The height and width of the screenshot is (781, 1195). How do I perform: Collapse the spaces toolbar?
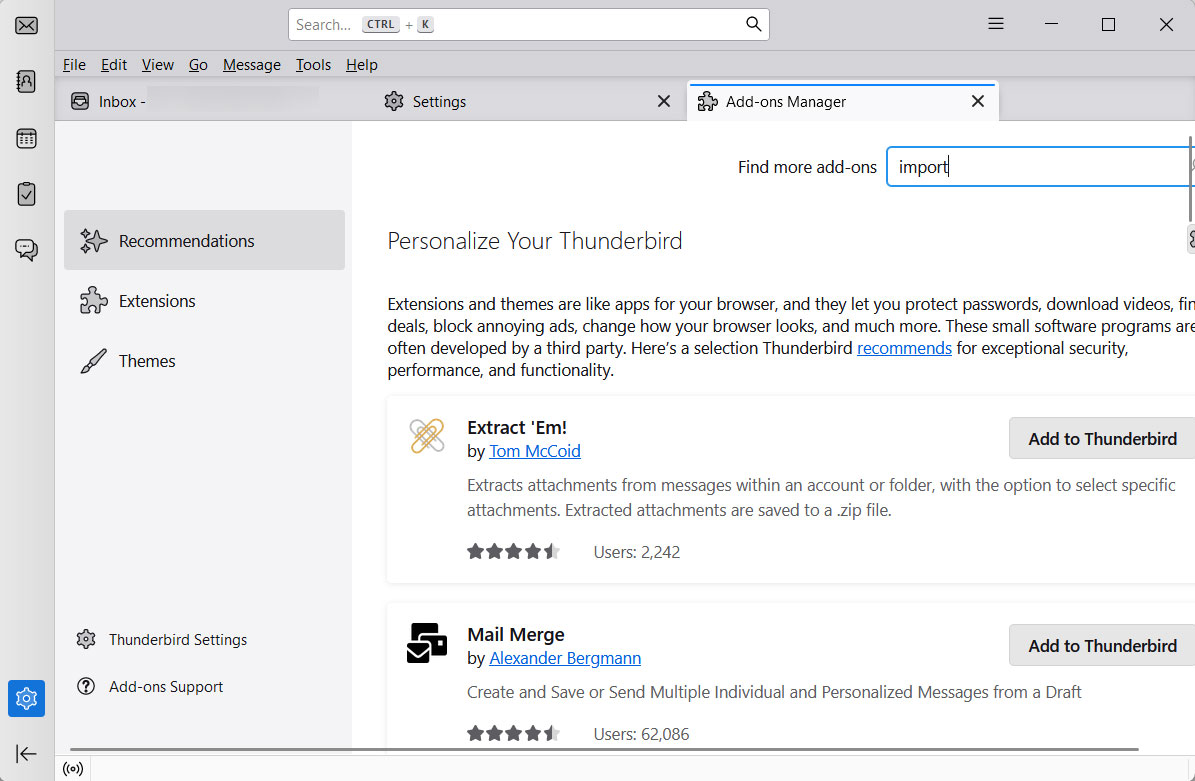[26, 754]
